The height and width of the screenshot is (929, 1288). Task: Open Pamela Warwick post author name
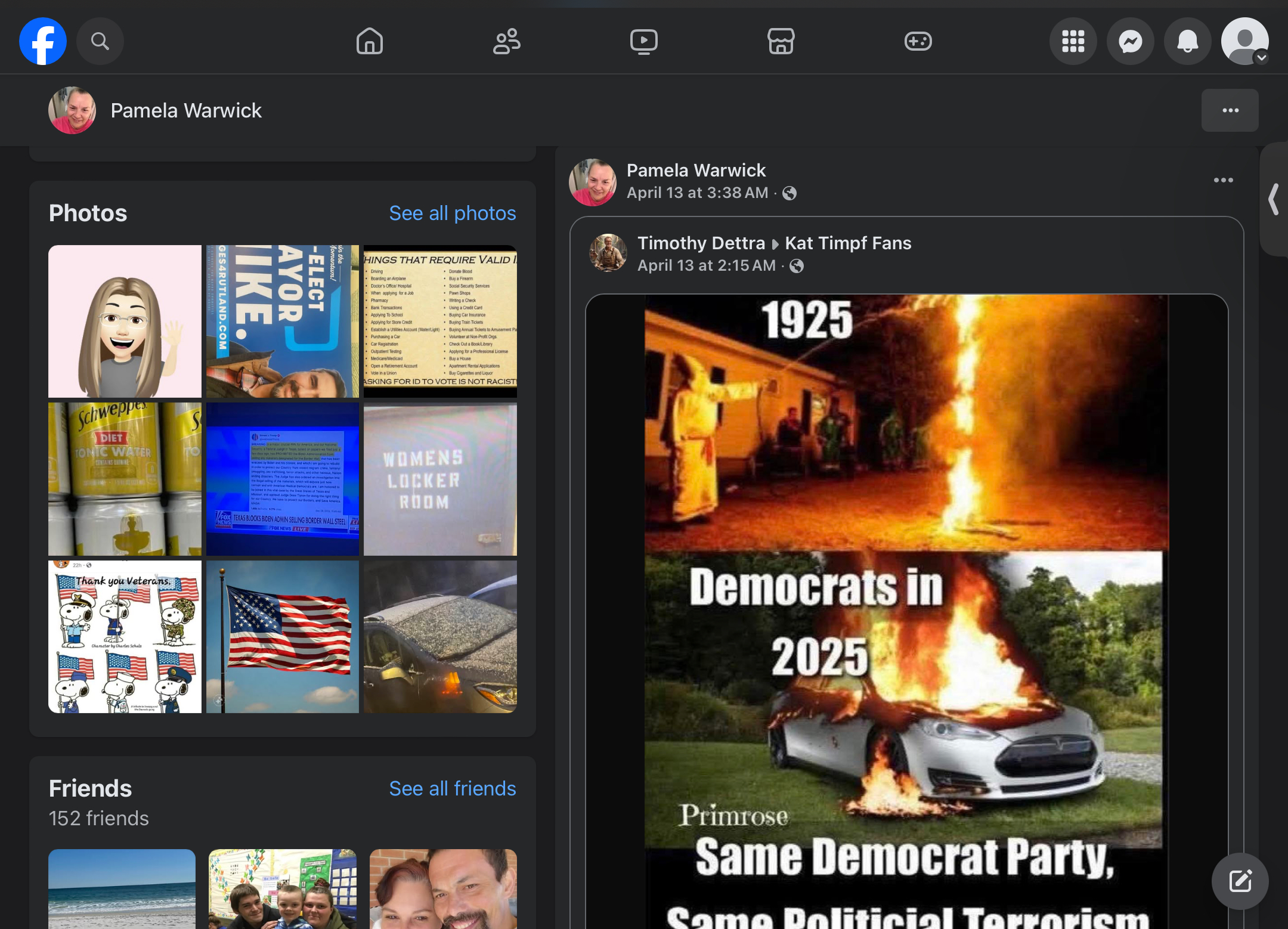click(x=696, y=170)
